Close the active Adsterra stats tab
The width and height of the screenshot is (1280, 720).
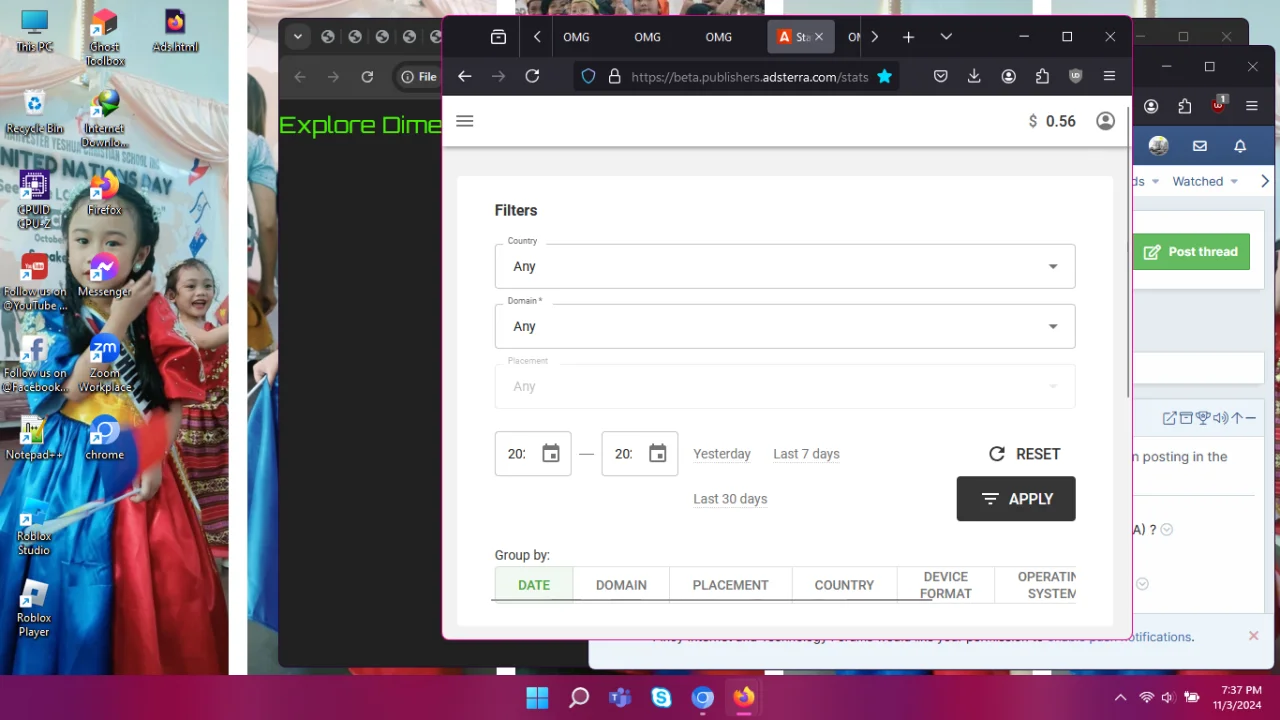coord(818,37)
